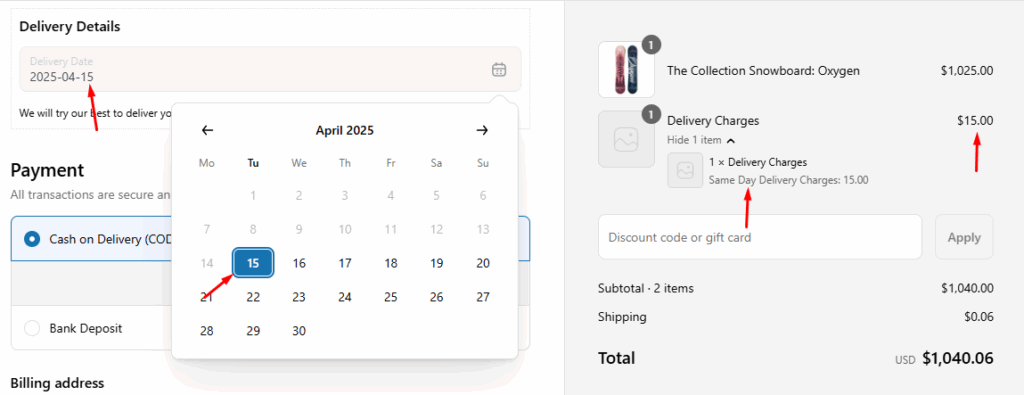
Task: Click the Hide 1 item text toggle
Action: click(x=694, y=140)
